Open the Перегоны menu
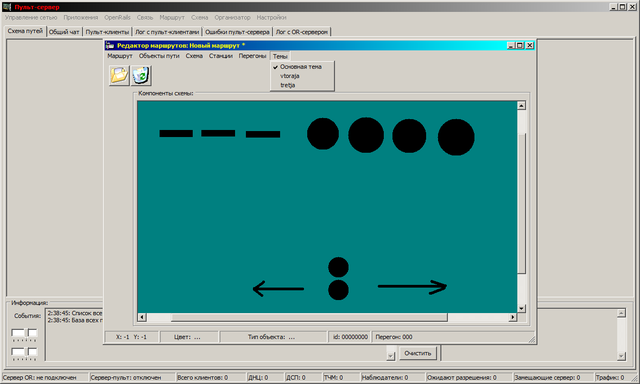The height and width of the screenshot is (384, 640). 252,56
